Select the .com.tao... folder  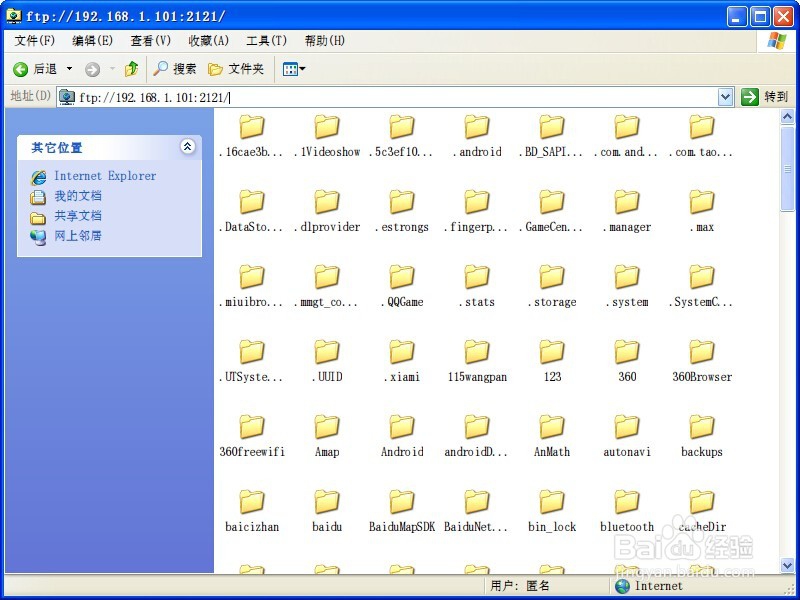tap(702, 136)
